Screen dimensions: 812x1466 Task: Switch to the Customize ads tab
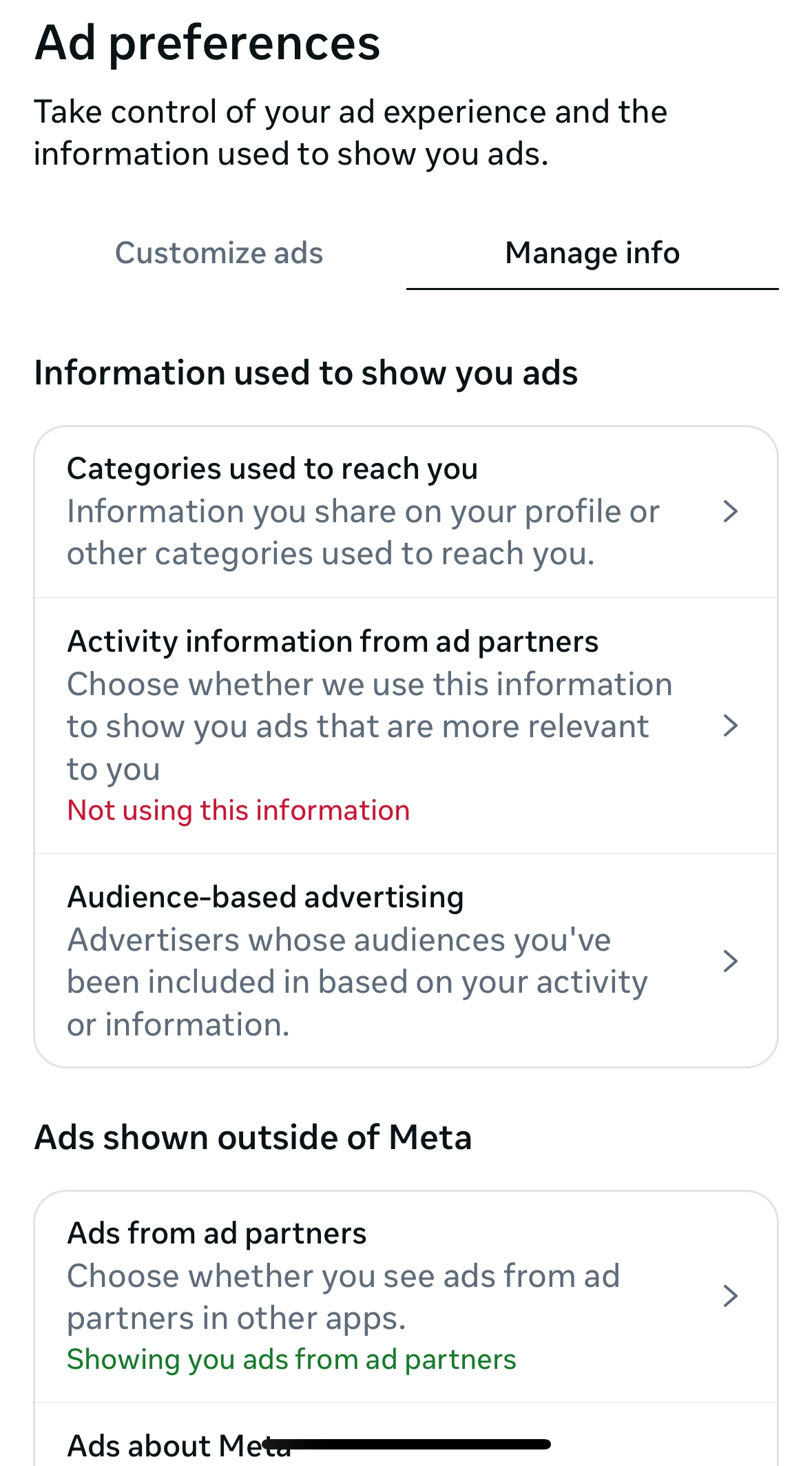[219, 253]
